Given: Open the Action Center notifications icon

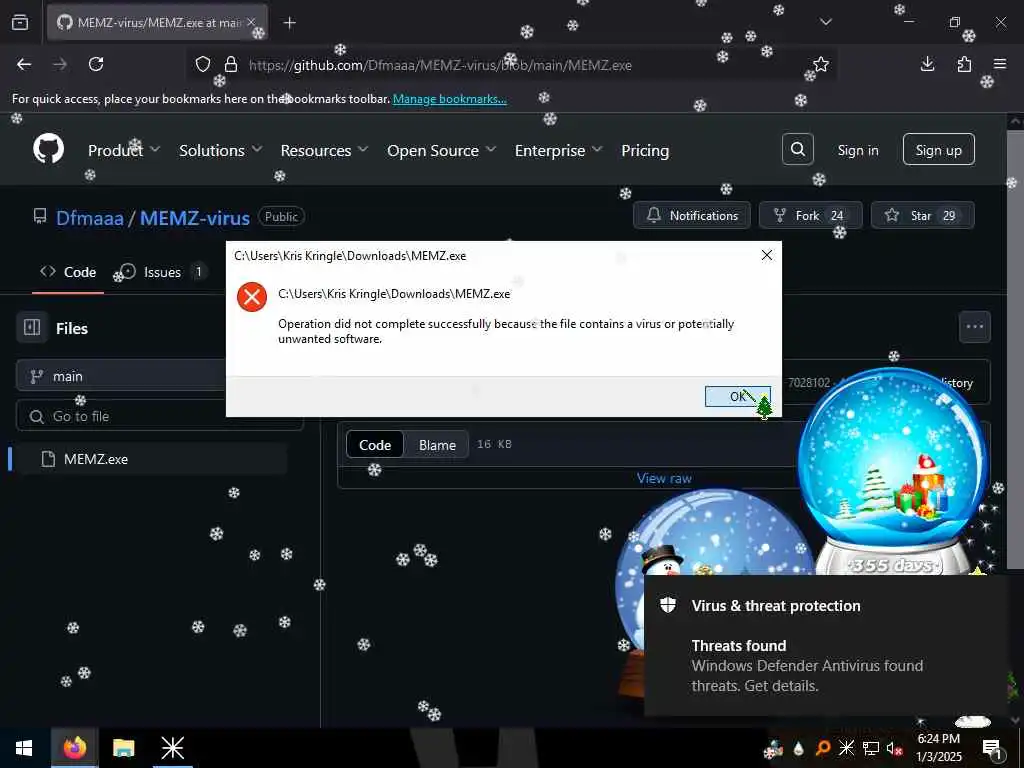Looking at the screenshot, I should click(x=993, y=748).
